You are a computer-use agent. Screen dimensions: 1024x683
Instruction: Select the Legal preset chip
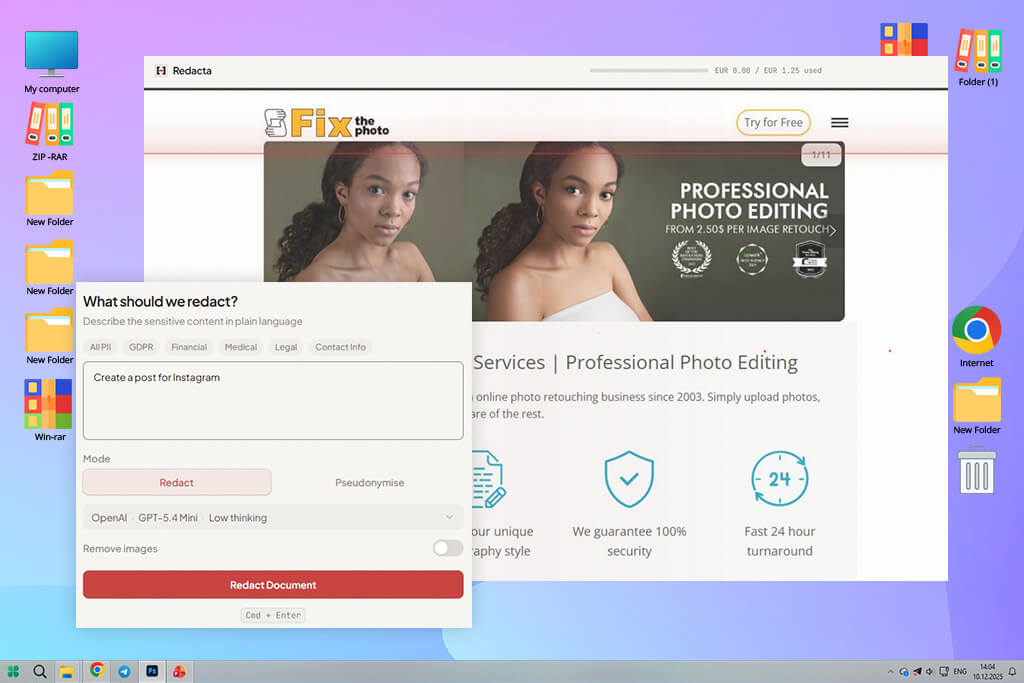(286, 347)
